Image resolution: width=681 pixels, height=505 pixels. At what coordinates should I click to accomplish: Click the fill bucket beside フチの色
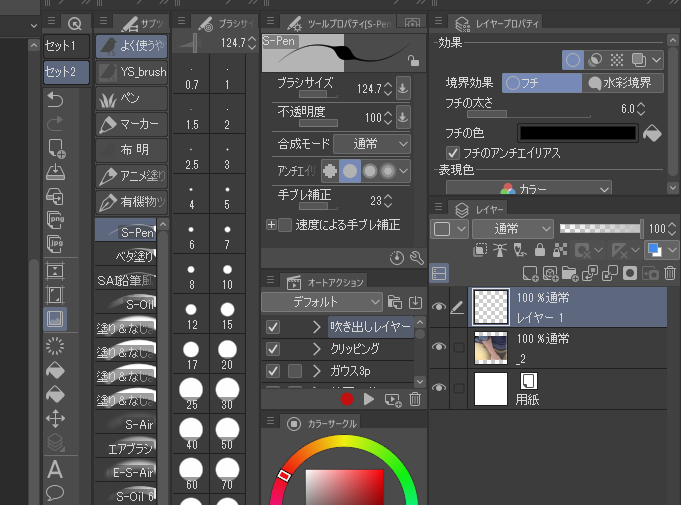click(x=652, y=133)
